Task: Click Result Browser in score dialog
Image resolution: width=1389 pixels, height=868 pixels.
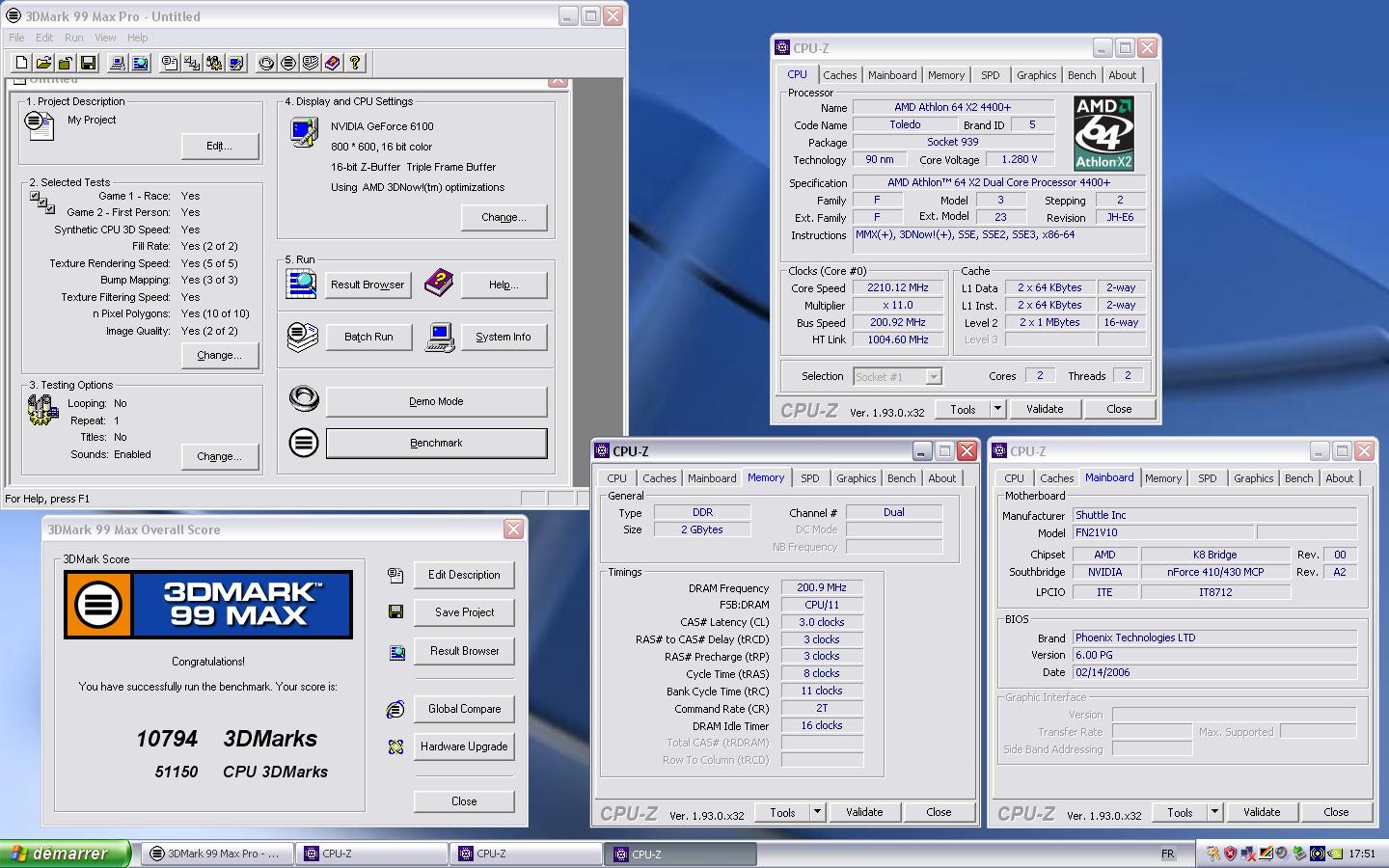Action: 464,651
